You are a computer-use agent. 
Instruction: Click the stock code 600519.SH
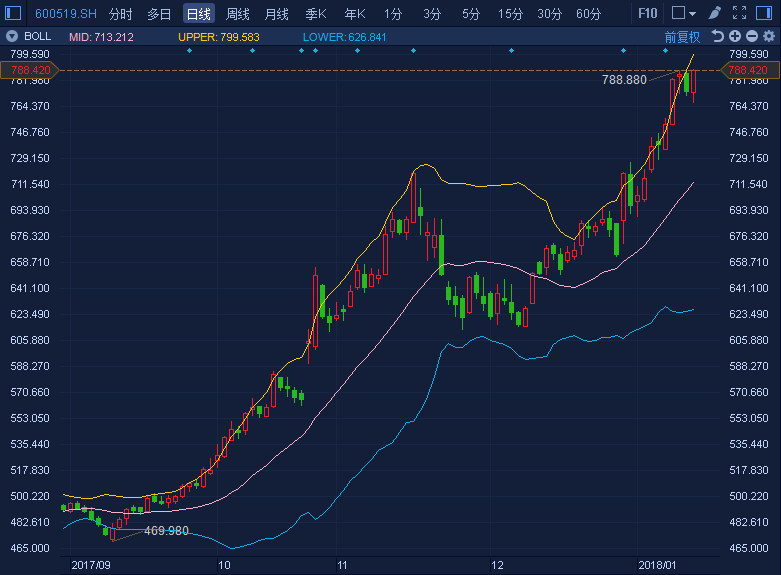point(66,14)
